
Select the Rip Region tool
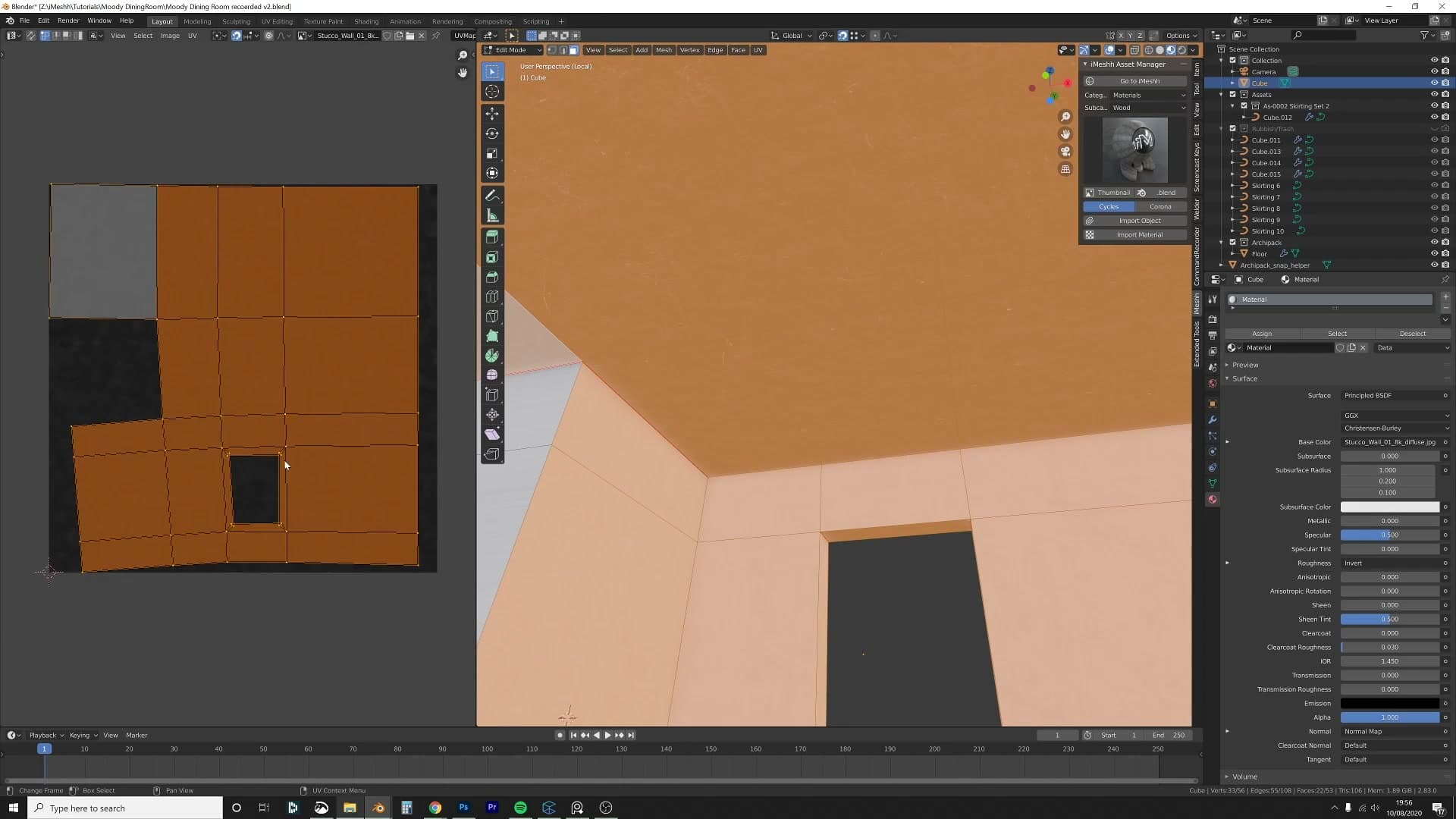492,454
